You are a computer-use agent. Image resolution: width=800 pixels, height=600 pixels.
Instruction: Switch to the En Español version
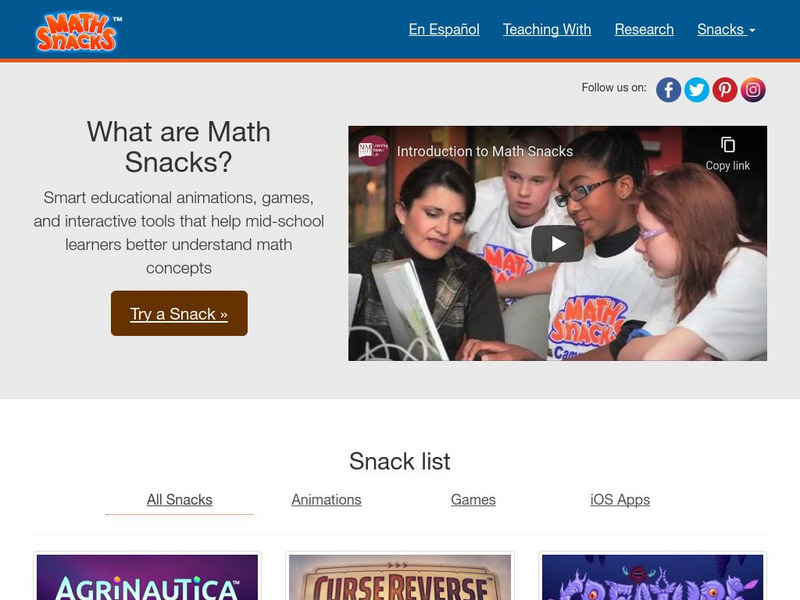click(444, 30)
